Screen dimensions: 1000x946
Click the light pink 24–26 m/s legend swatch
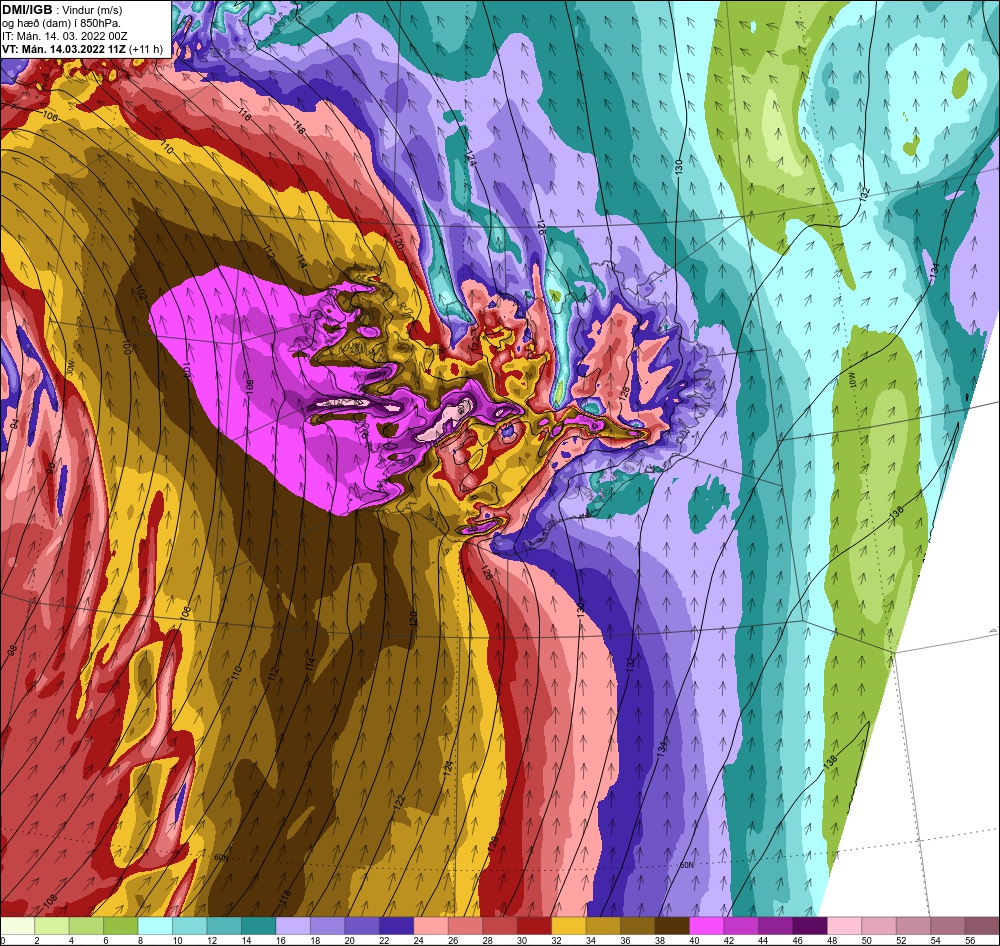[430, 926]
